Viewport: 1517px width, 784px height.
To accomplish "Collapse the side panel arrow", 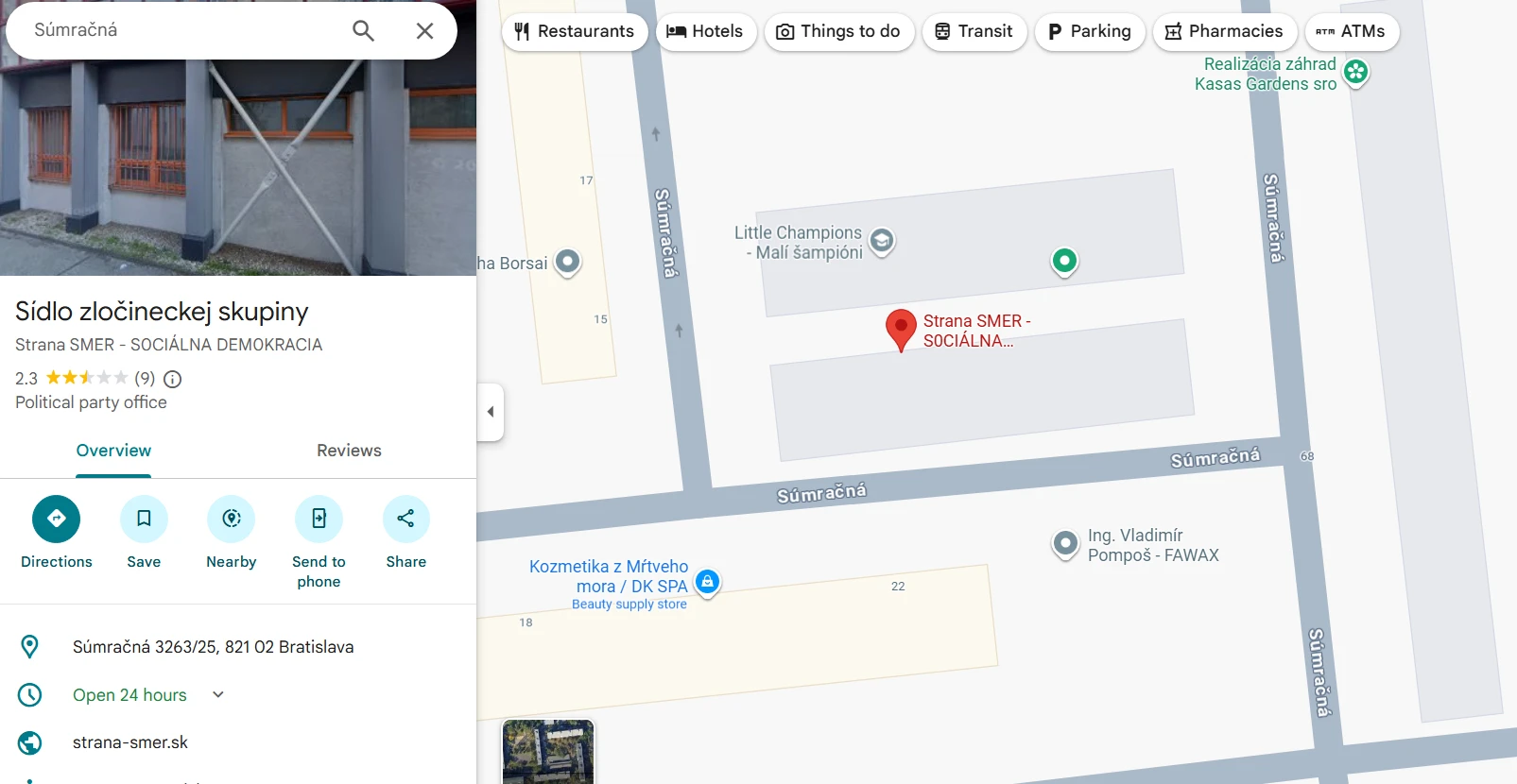I will 491,412.
